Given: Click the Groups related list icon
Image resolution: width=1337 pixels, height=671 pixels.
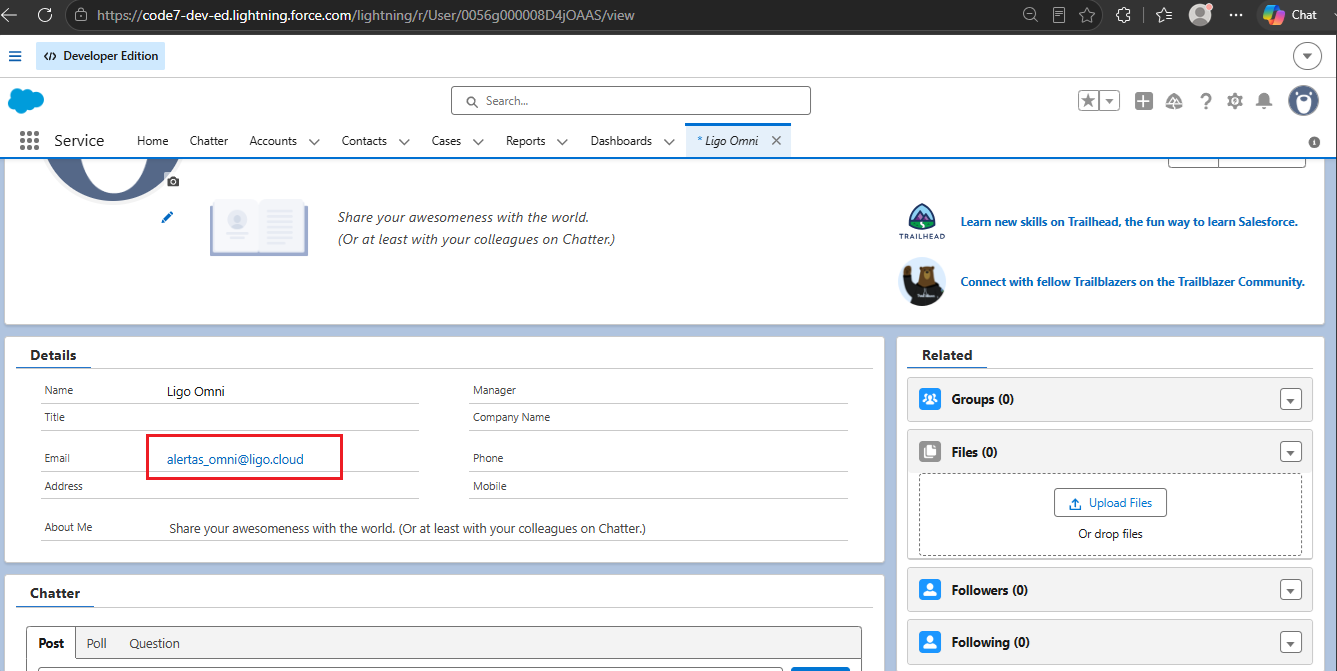Looking at the screenshot, I should [930, 399].
